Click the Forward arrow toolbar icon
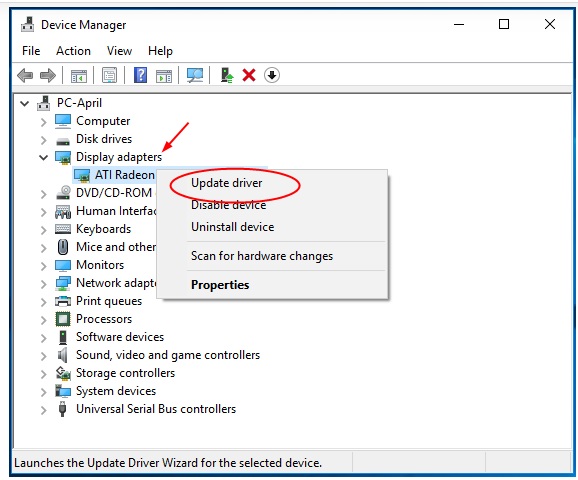Image resolution: width=578 pixels, height=480 pixels. pyautogui.click(x=48, y=76)
